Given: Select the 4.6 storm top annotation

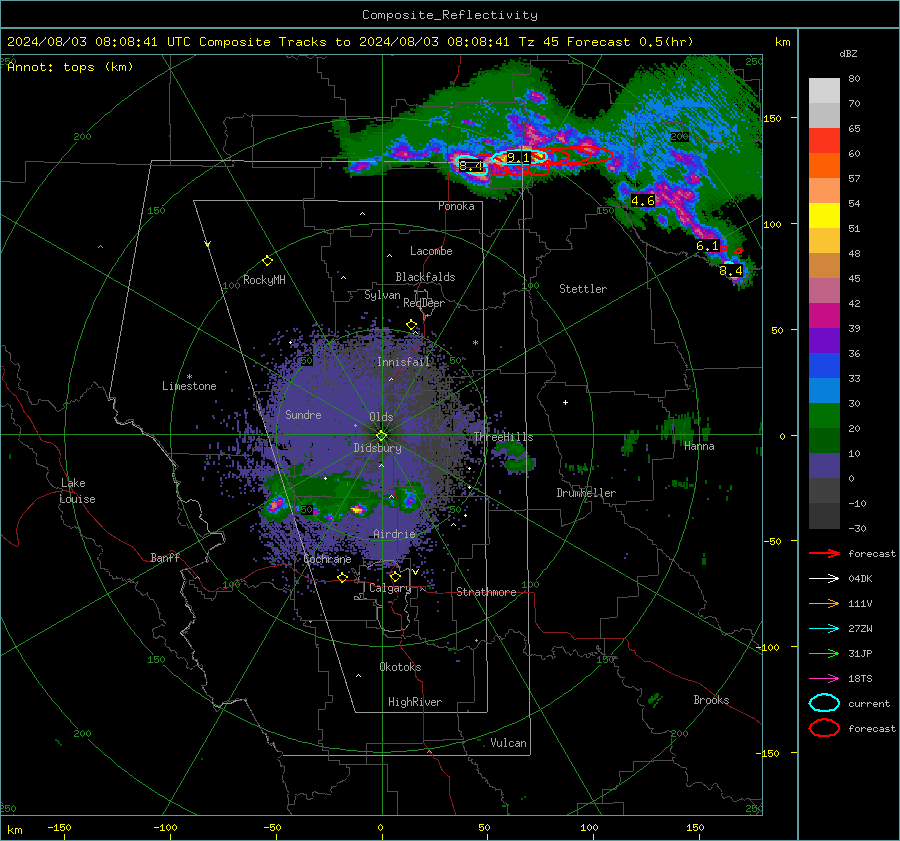Looking at the screenshot, I should (642, 200).
